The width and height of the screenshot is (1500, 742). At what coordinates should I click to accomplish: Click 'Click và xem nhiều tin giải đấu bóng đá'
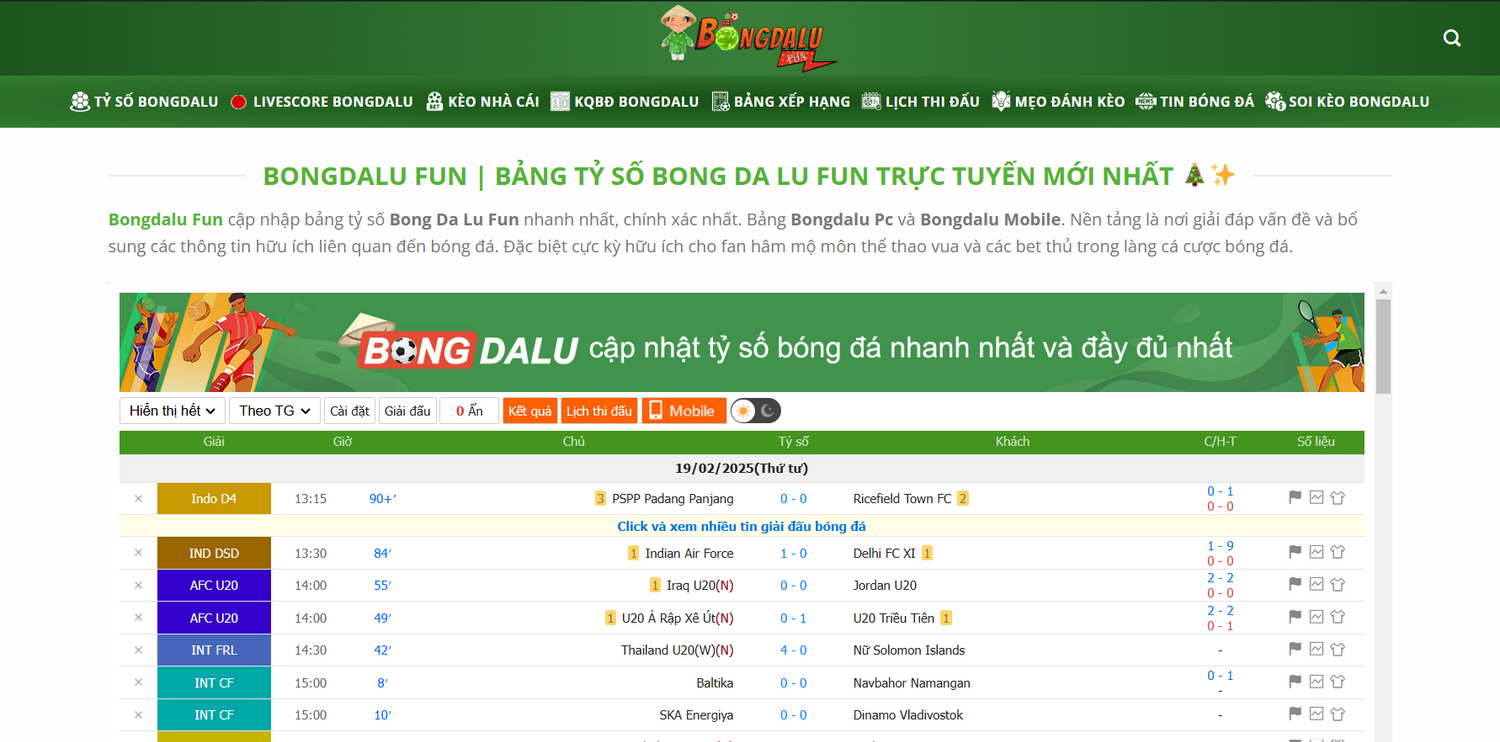tap(742, 526)
